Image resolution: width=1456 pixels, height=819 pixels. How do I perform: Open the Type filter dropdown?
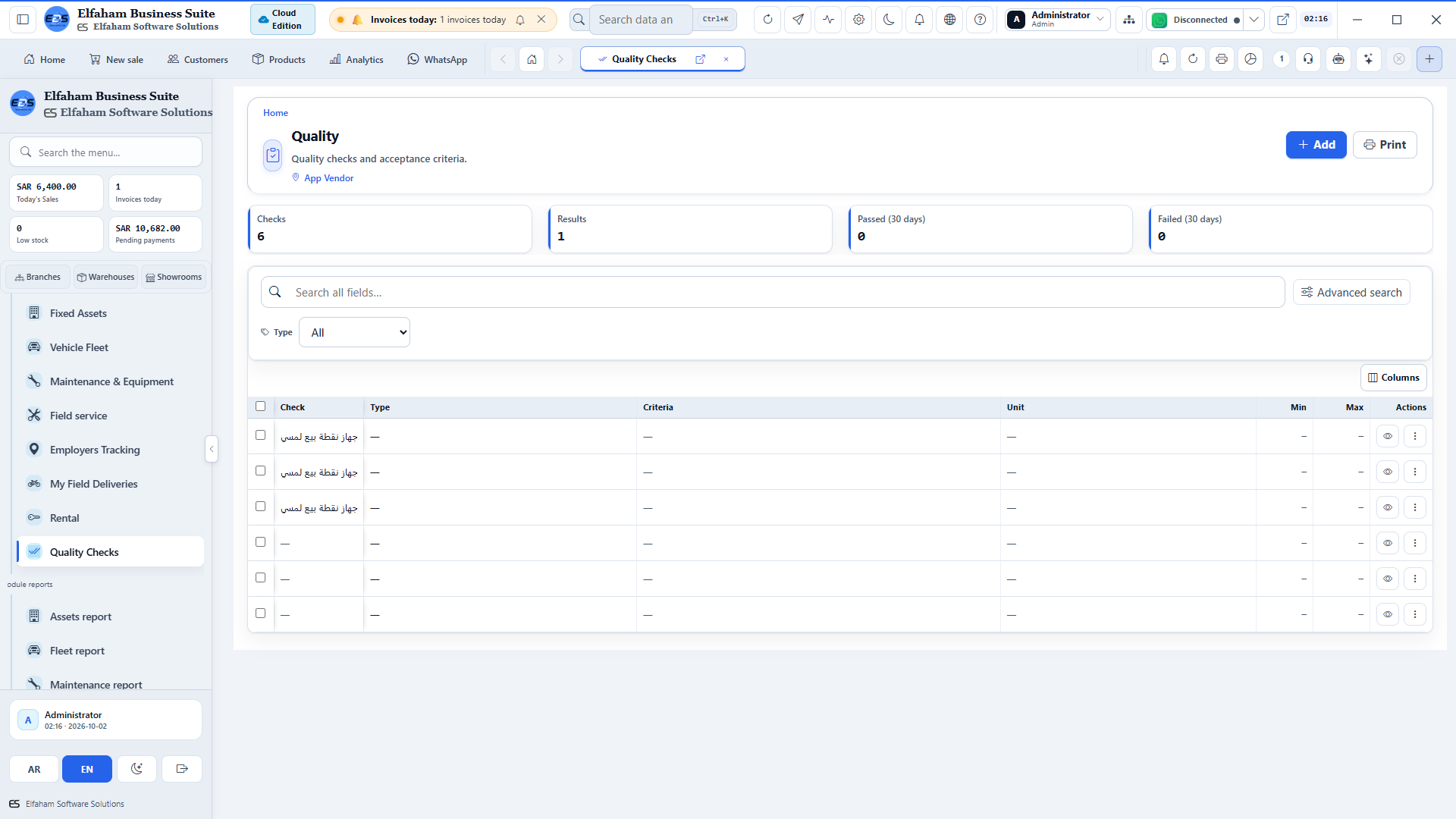(354, 332)
